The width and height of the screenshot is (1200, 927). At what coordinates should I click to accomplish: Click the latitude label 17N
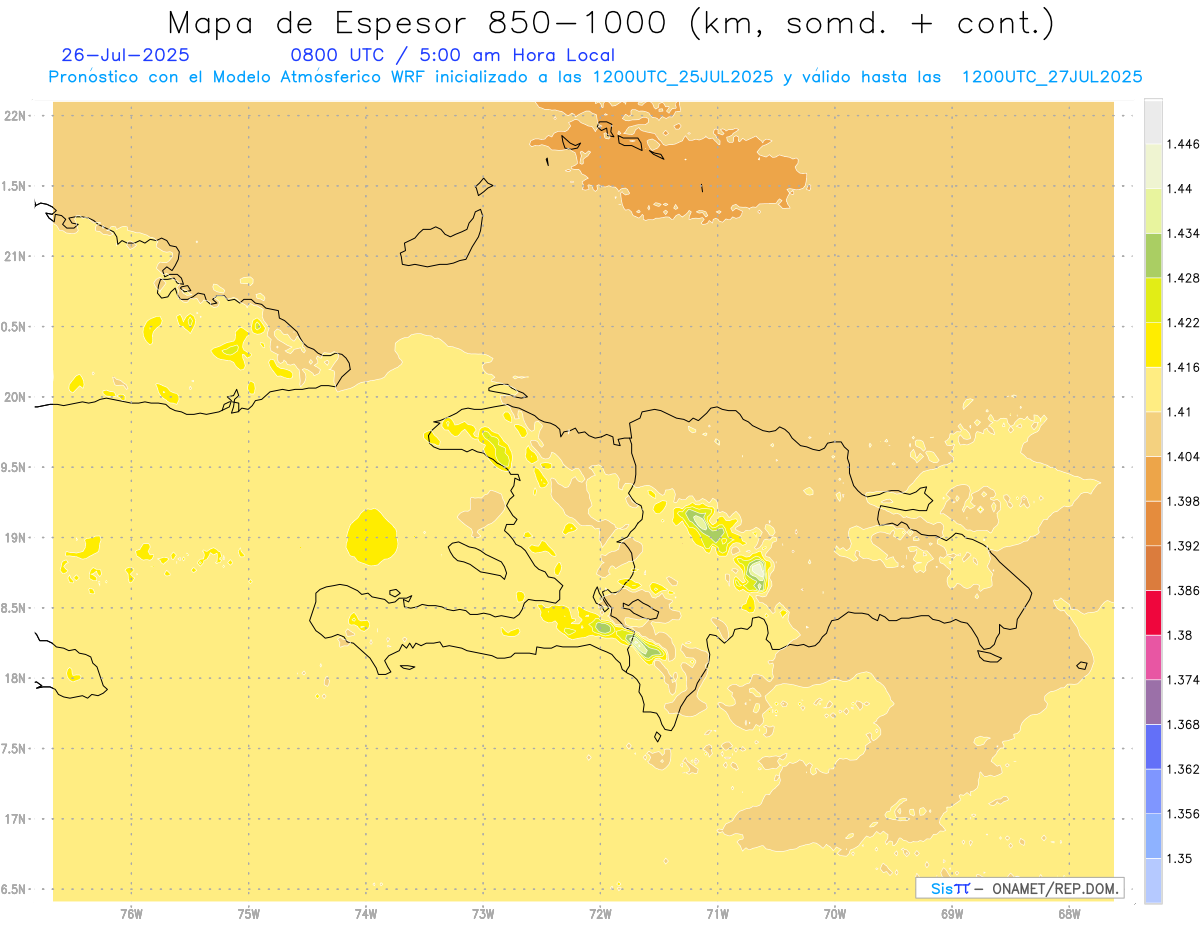17,819
